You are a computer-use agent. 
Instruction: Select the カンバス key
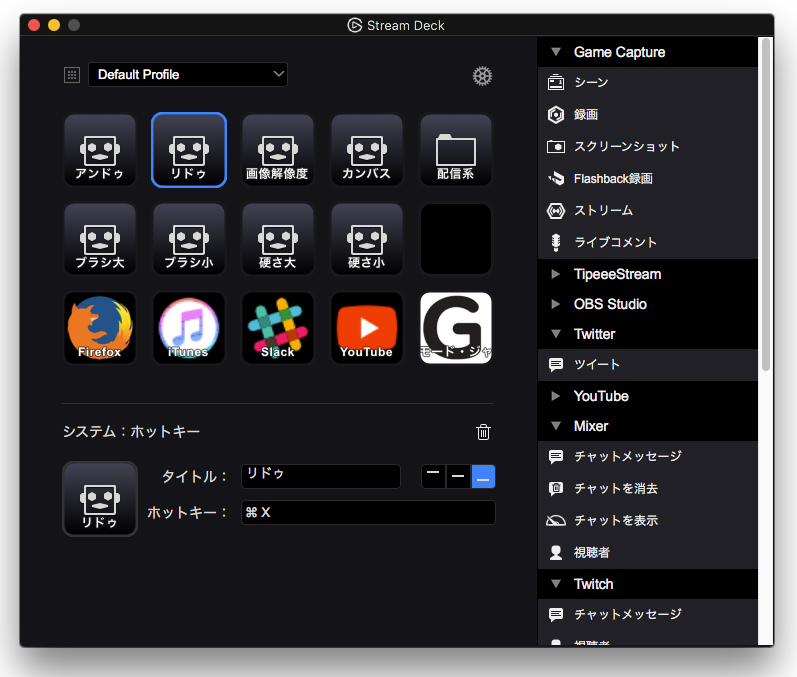click(366, 150)
